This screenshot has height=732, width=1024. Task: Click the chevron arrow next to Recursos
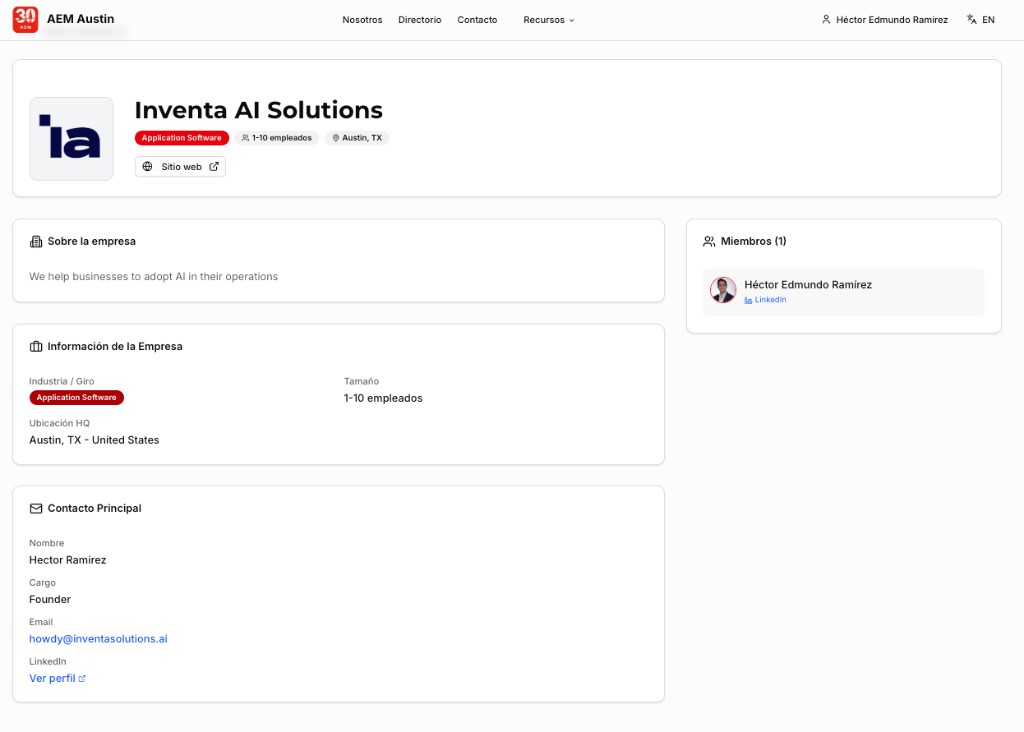point(572,20)
